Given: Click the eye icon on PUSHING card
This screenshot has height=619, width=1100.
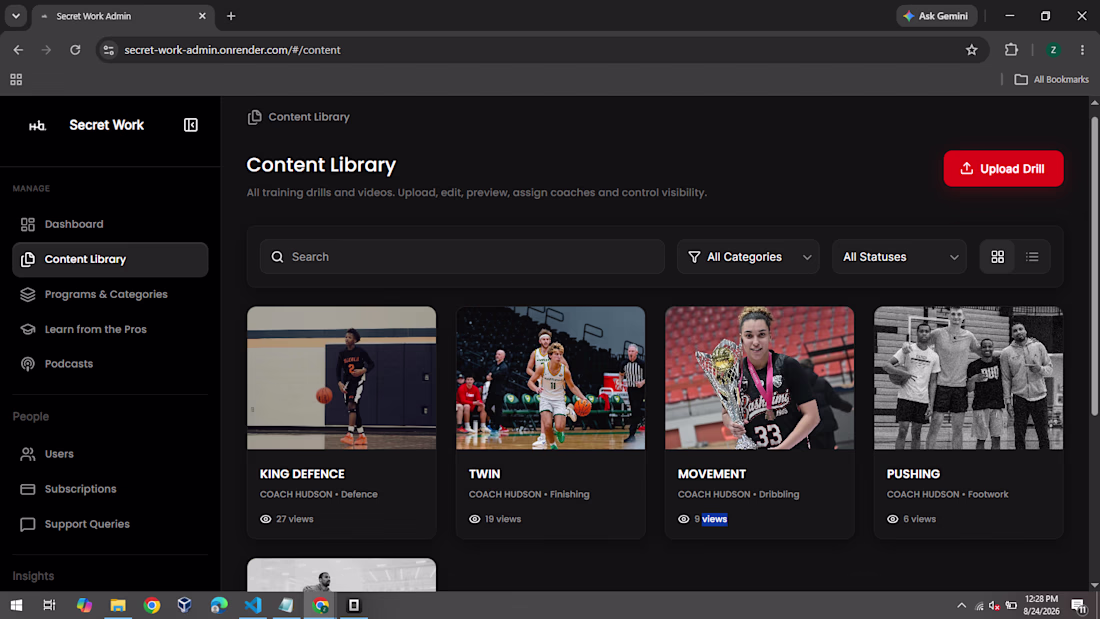Looking at the screenshot, I should pyautogui.click(x=892, y=519).
